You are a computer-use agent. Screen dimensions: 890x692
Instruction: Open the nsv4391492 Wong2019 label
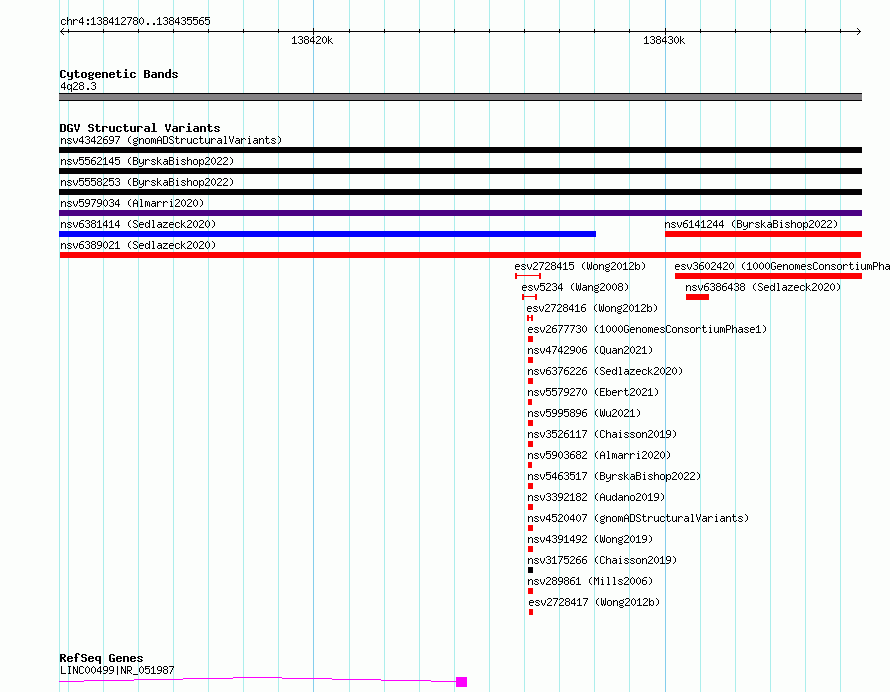590,539
